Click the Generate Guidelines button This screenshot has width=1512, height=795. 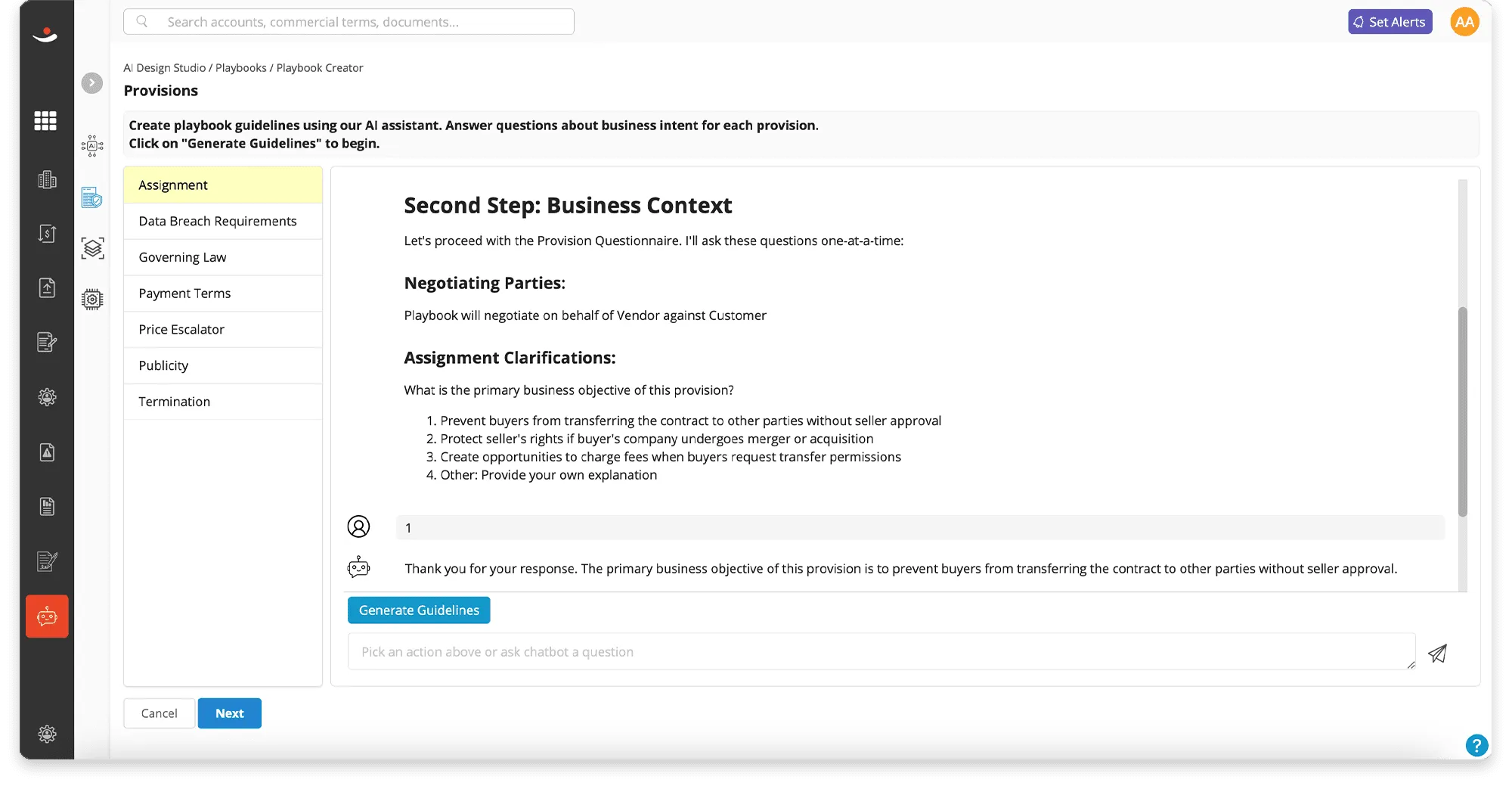(419, 610)
